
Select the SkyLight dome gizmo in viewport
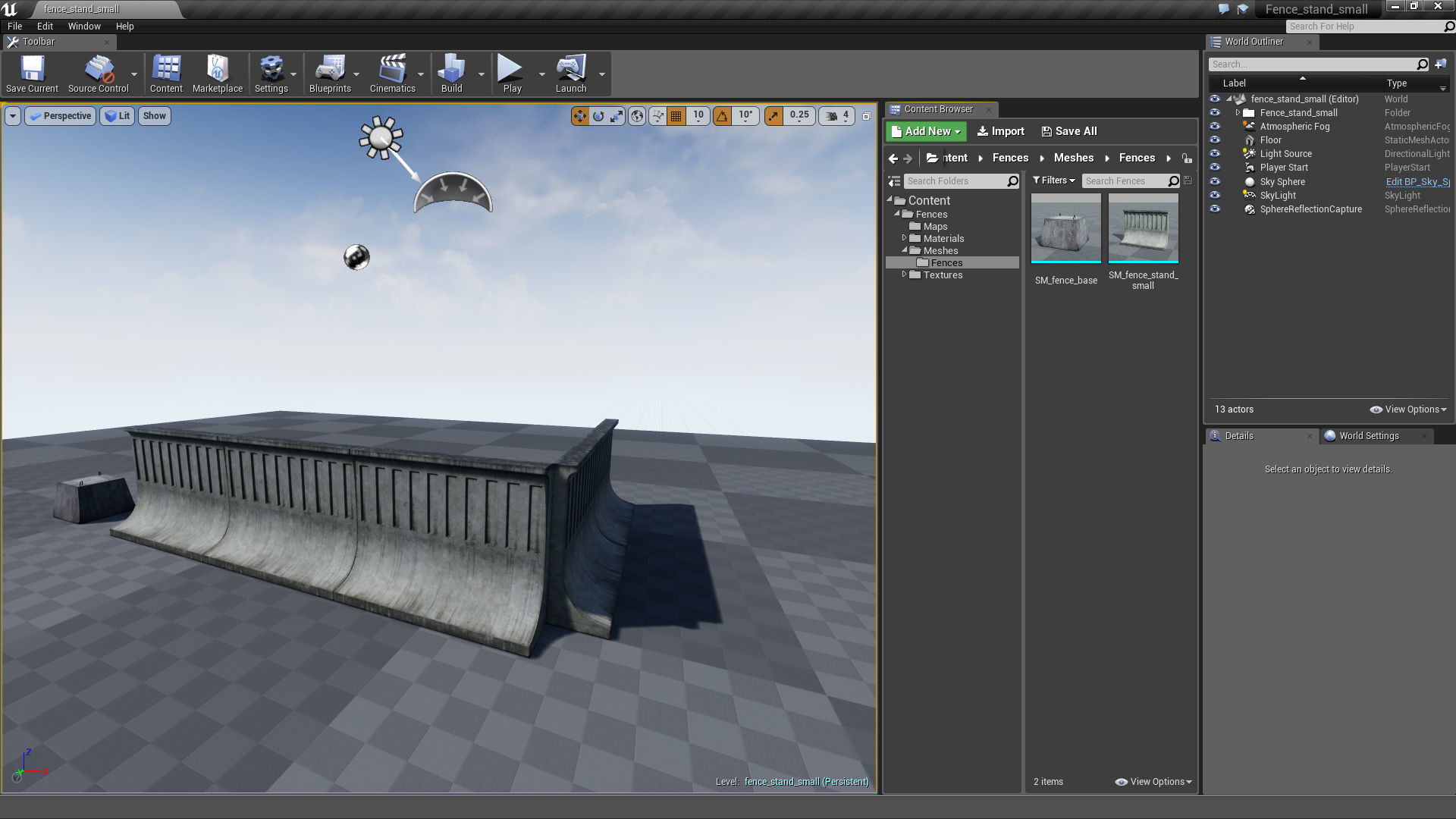pyautogui.click(x=453, y=193)
